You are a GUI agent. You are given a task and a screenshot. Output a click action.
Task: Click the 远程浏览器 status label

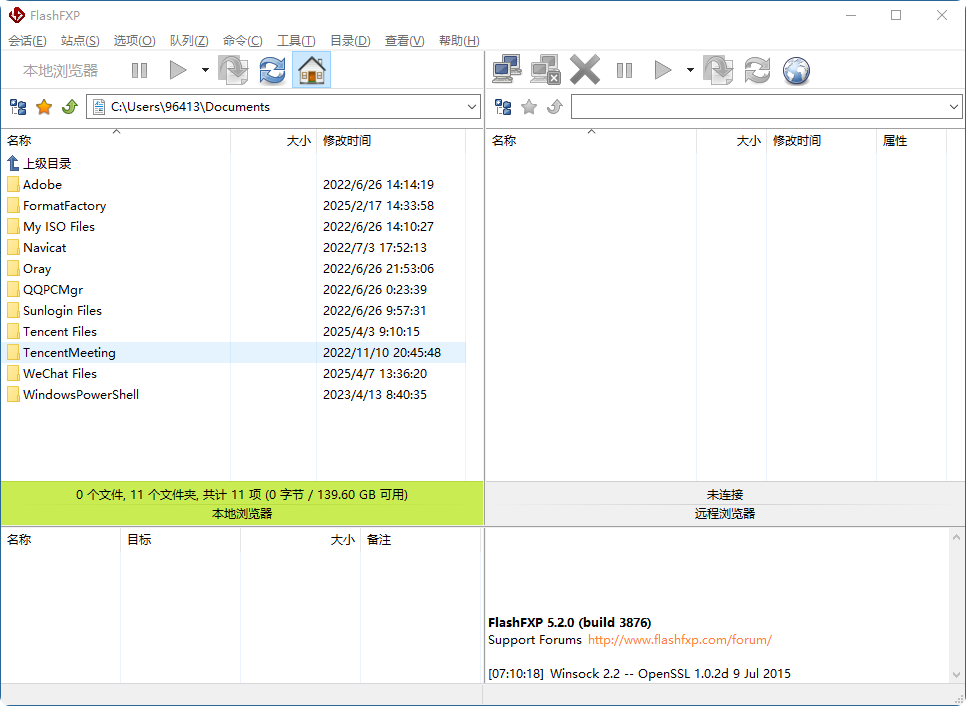click(724, 514)
